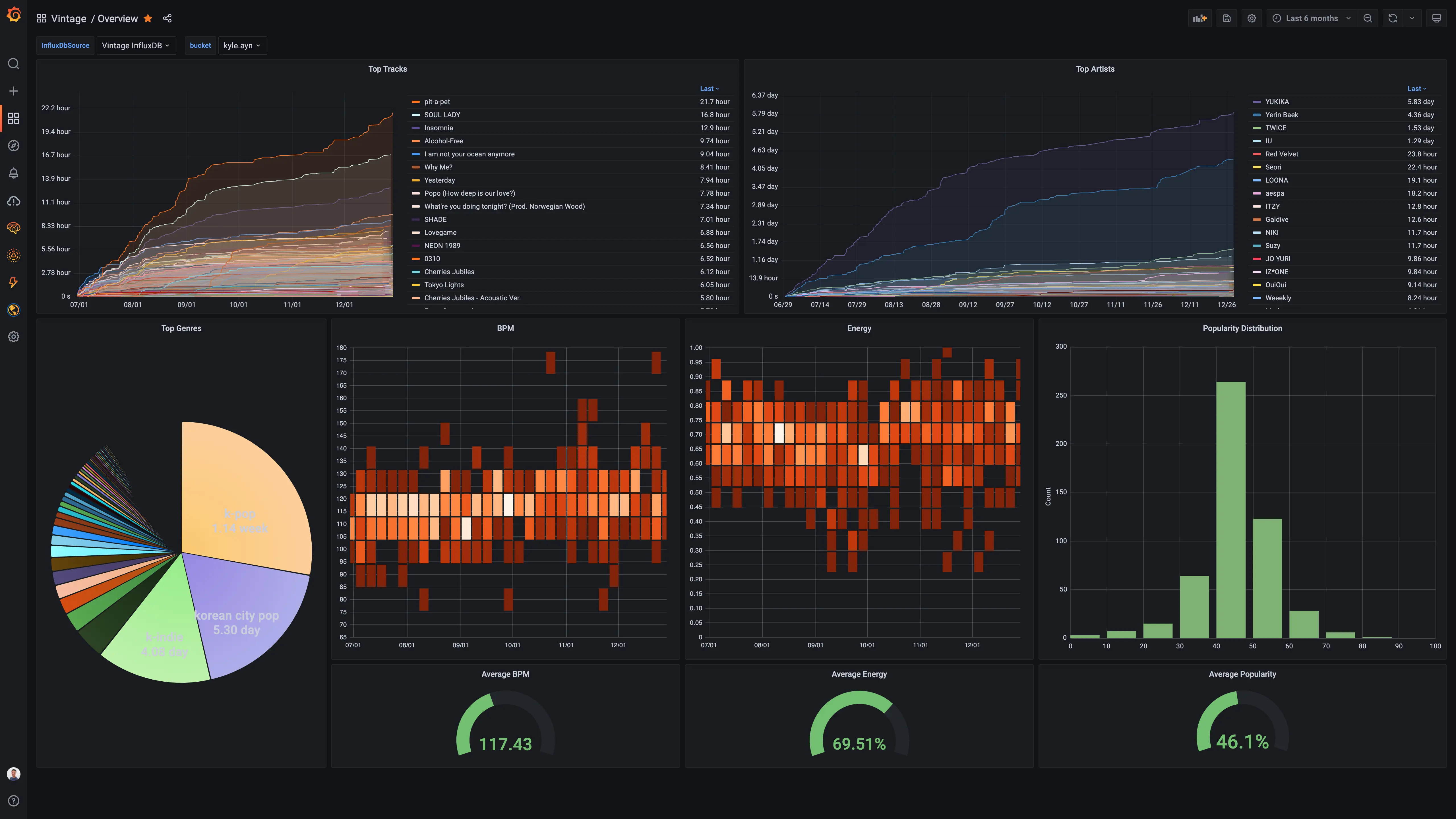Viewport: 1456px width, 819px height.
Task: Click the Overview dashboard title link
Action: point(117,18)
